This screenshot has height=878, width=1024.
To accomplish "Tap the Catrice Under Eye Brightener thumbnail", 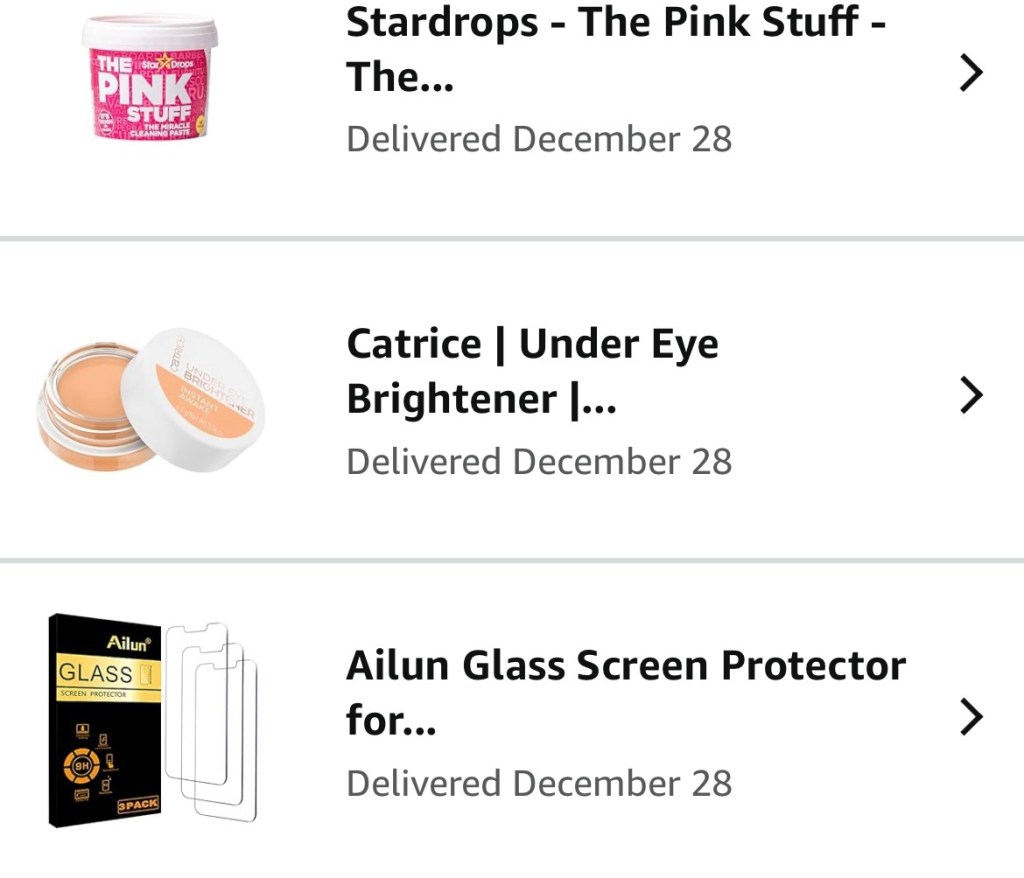I will 150,400.
